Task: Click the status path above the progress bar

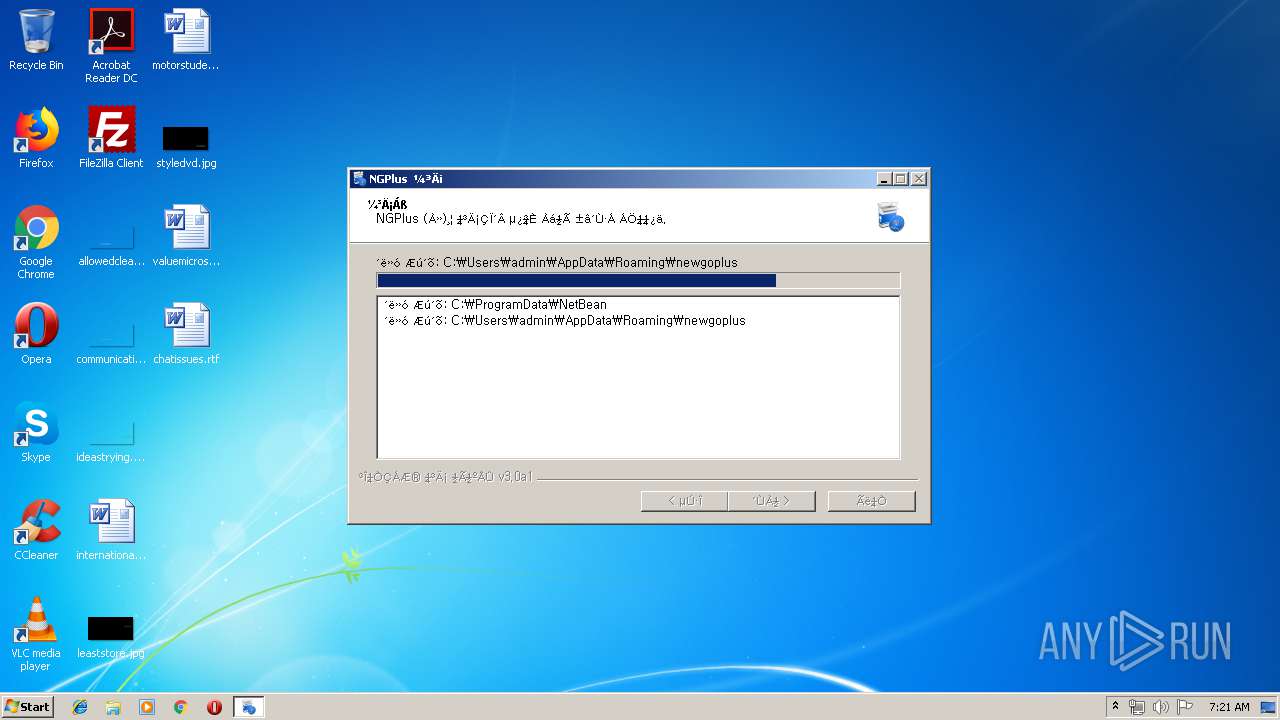Action: 557,262
